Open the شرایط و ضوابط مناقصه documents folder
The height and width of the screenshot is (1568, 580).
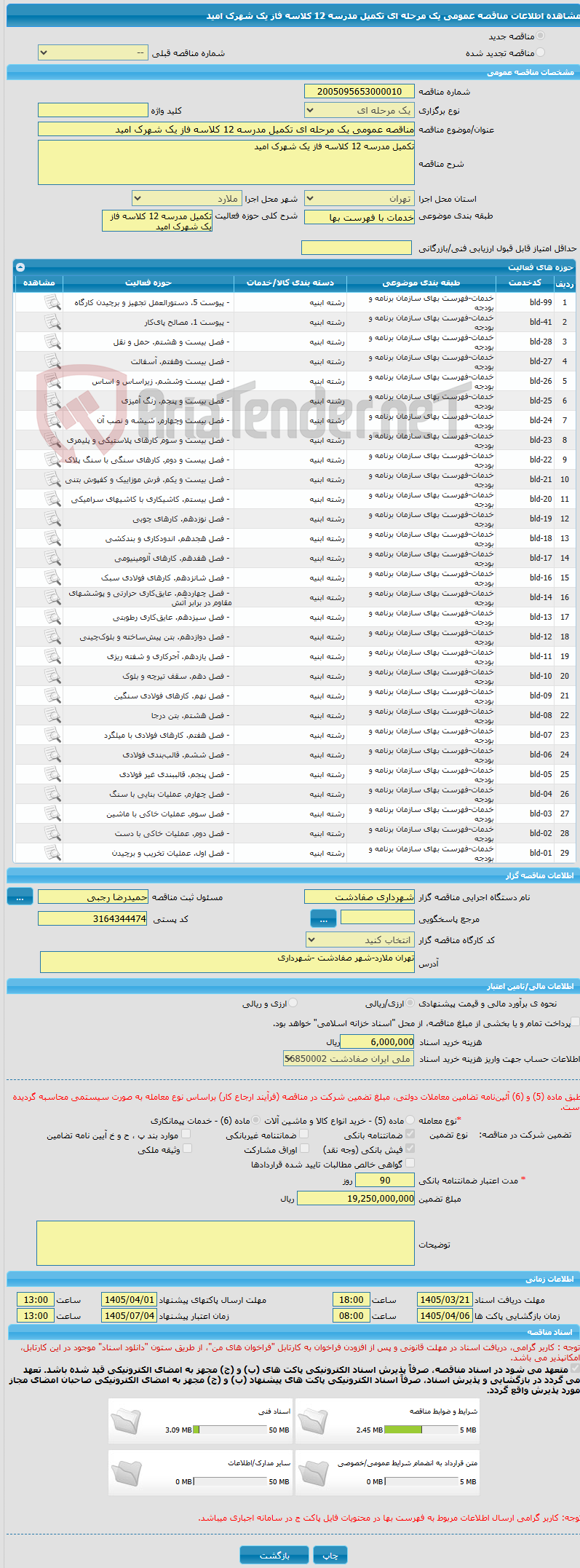point(313,1420)
